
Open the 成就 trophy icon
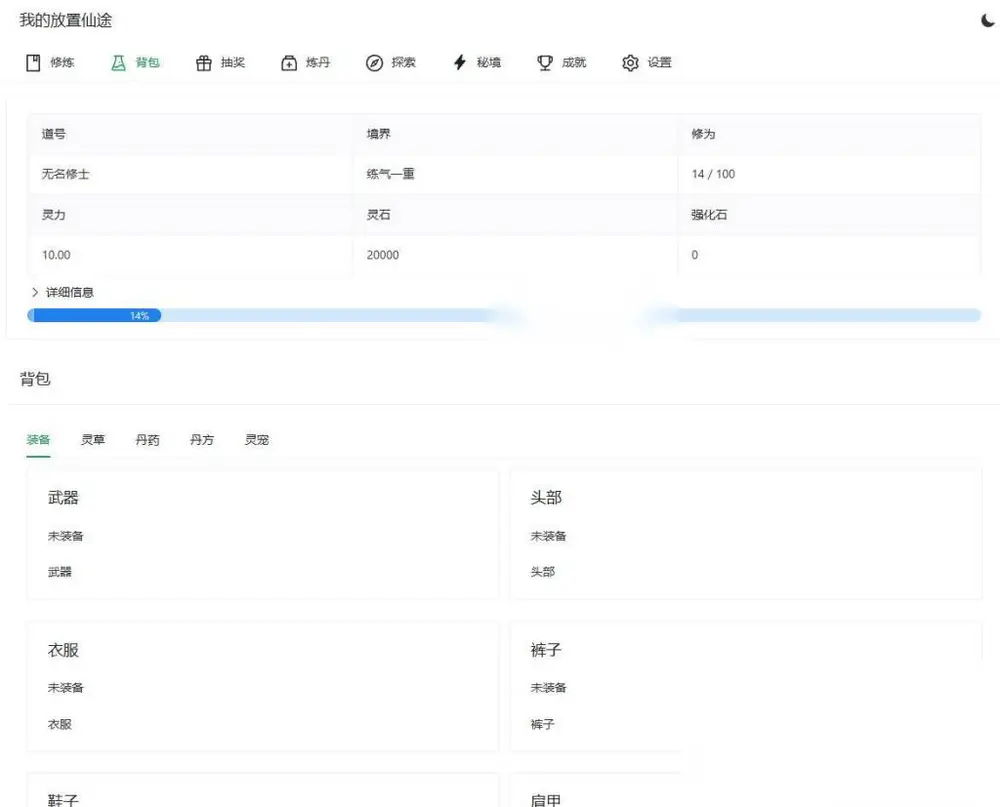545,63
